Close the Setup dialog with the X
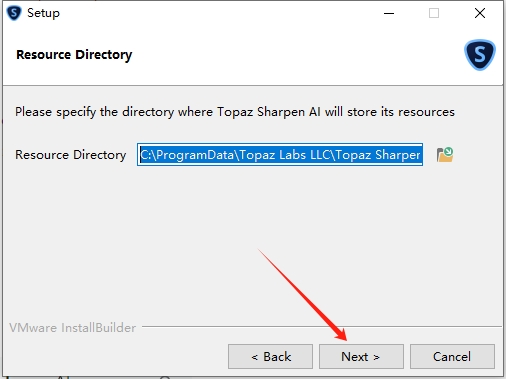The image size is (506, 379). pyautogui.click(x=480, y=13)
